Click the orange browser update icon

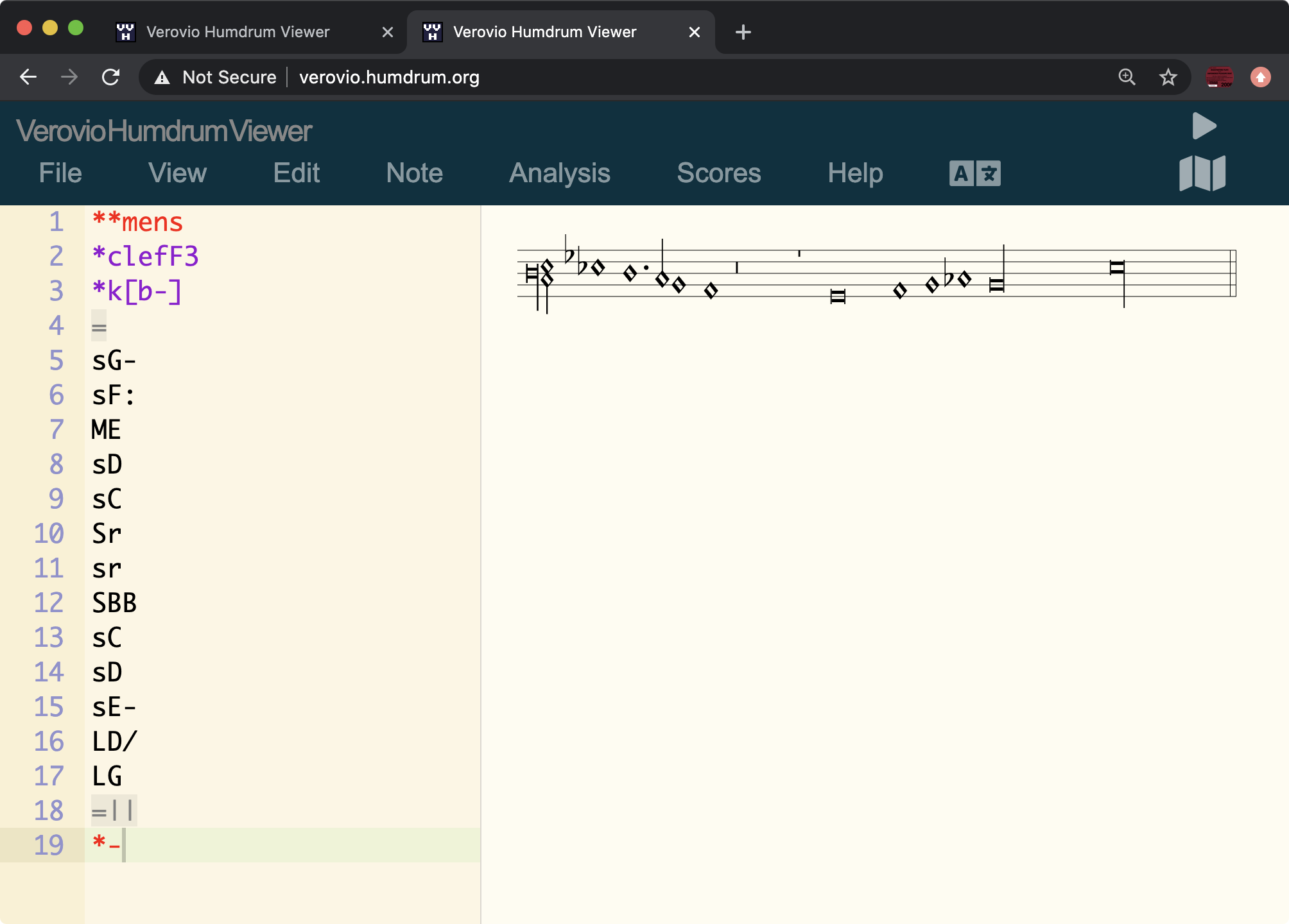(x=1260, y=77)
